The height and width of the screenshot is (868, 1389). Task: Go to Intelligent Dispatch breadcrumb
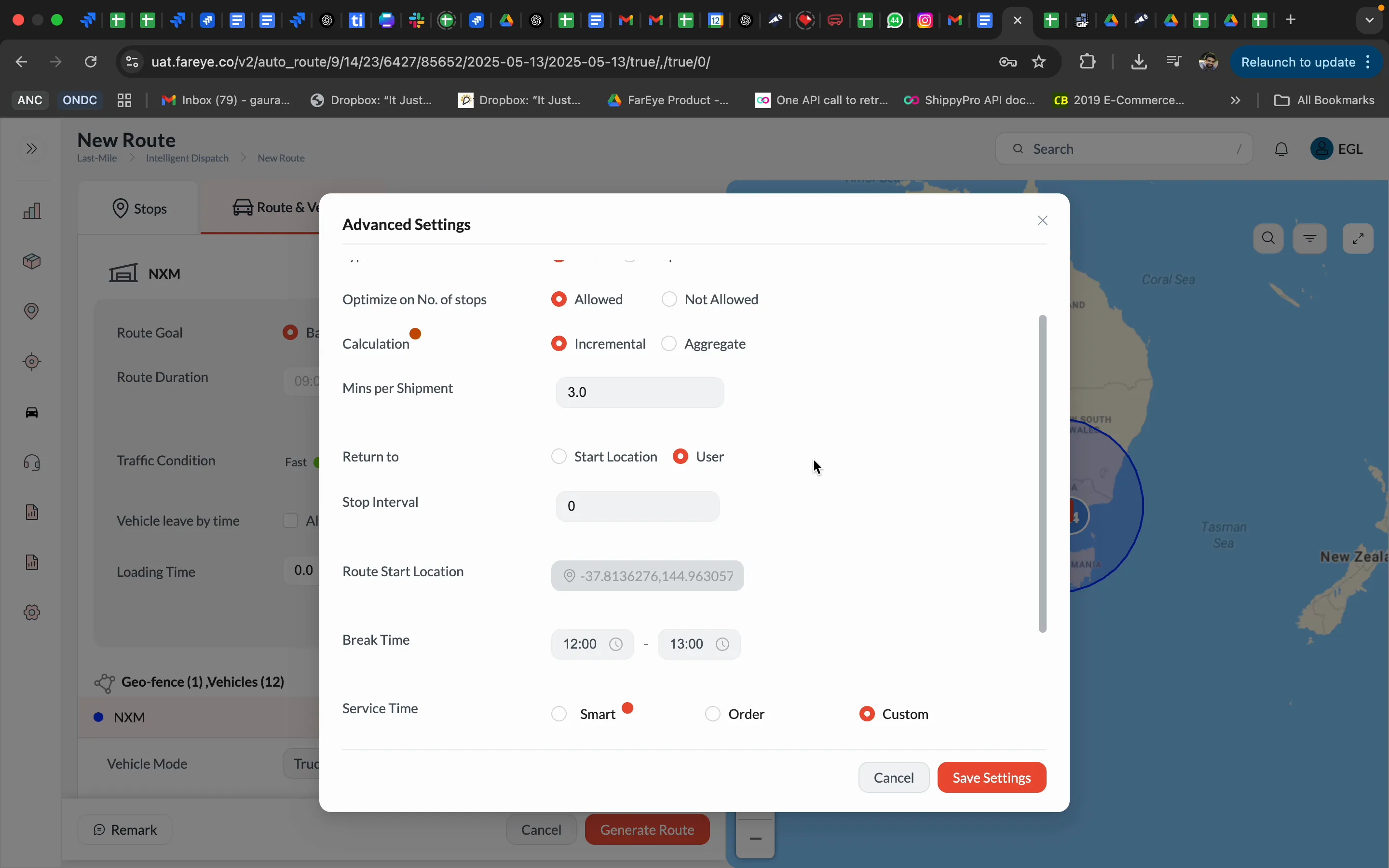tap(187, 158)
